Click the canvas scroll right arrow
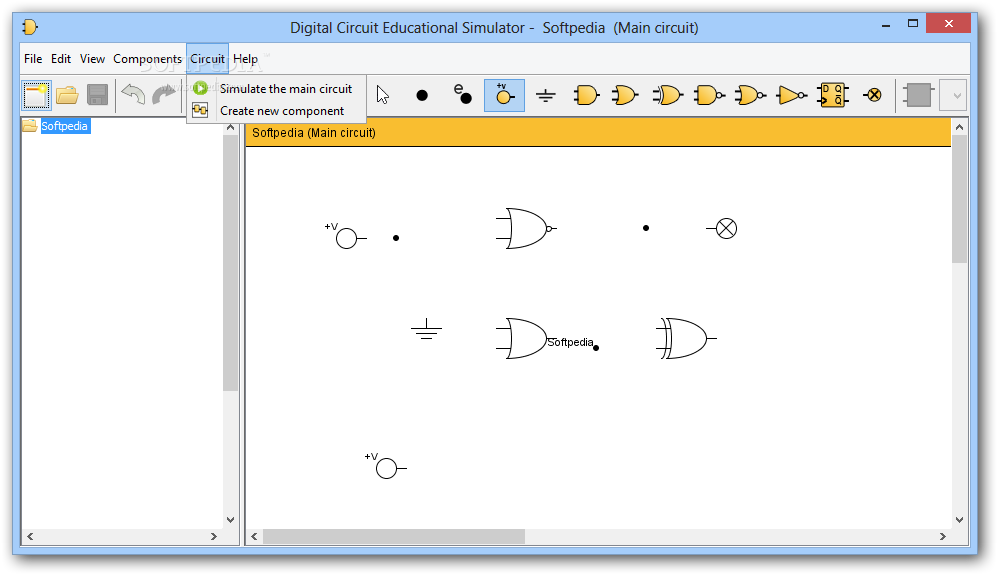This screenshot has height=575, width=998. [943, 536]
